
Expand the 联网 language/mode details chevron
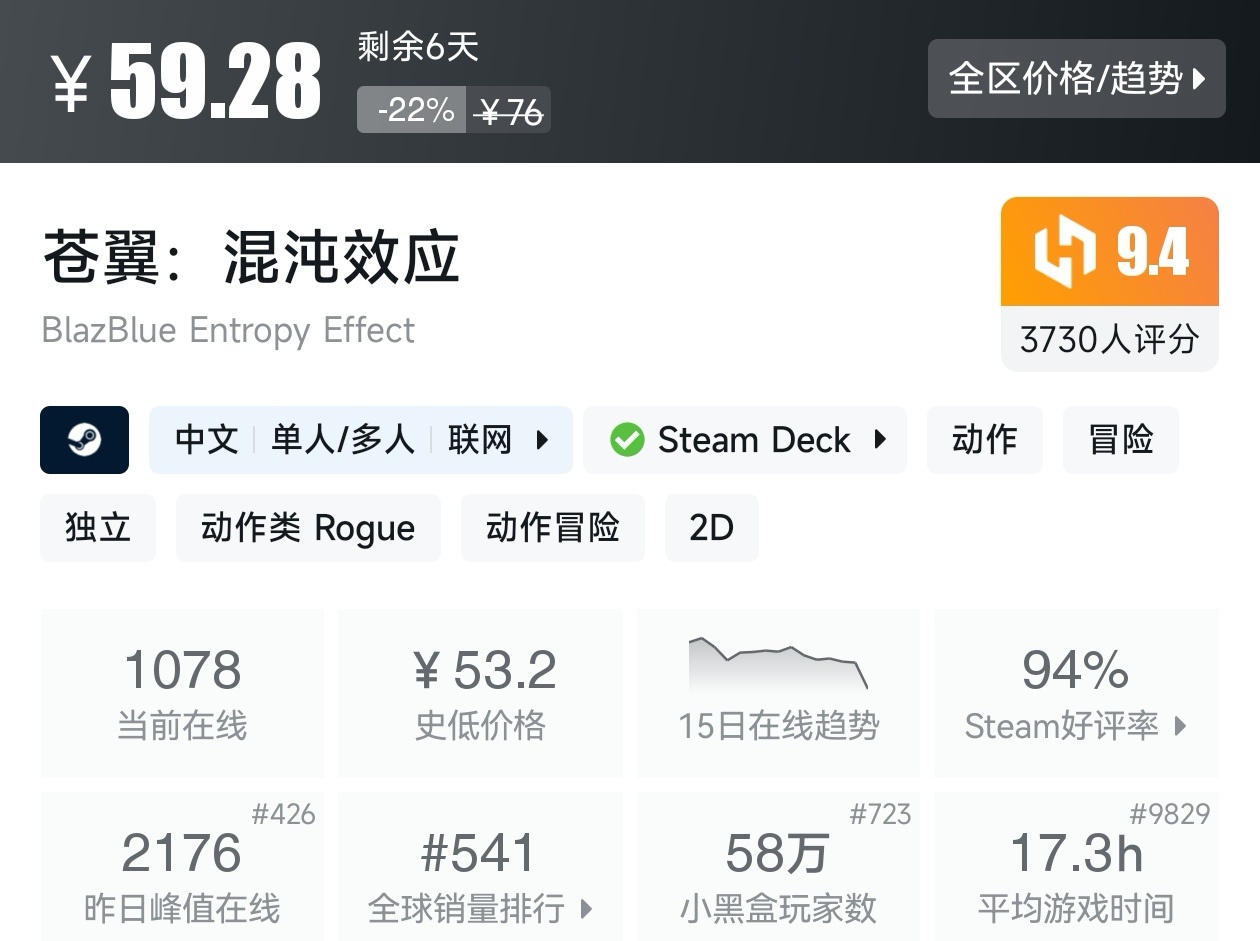543,439
